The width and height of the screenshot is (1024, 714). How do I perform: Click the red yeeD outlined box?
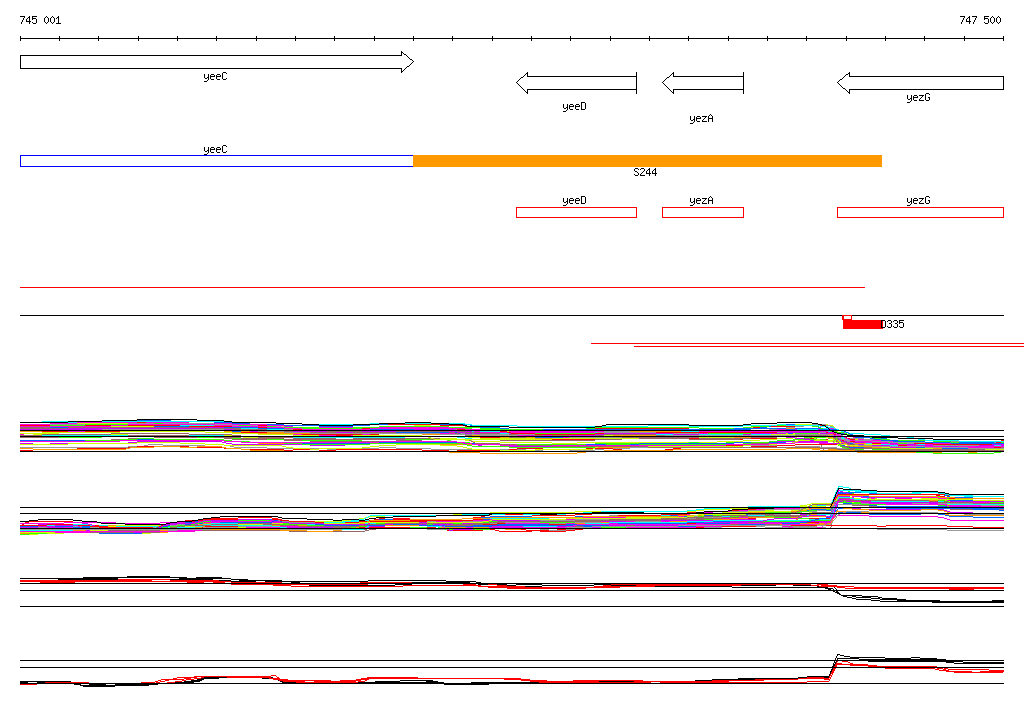click(x=576, y=212)
